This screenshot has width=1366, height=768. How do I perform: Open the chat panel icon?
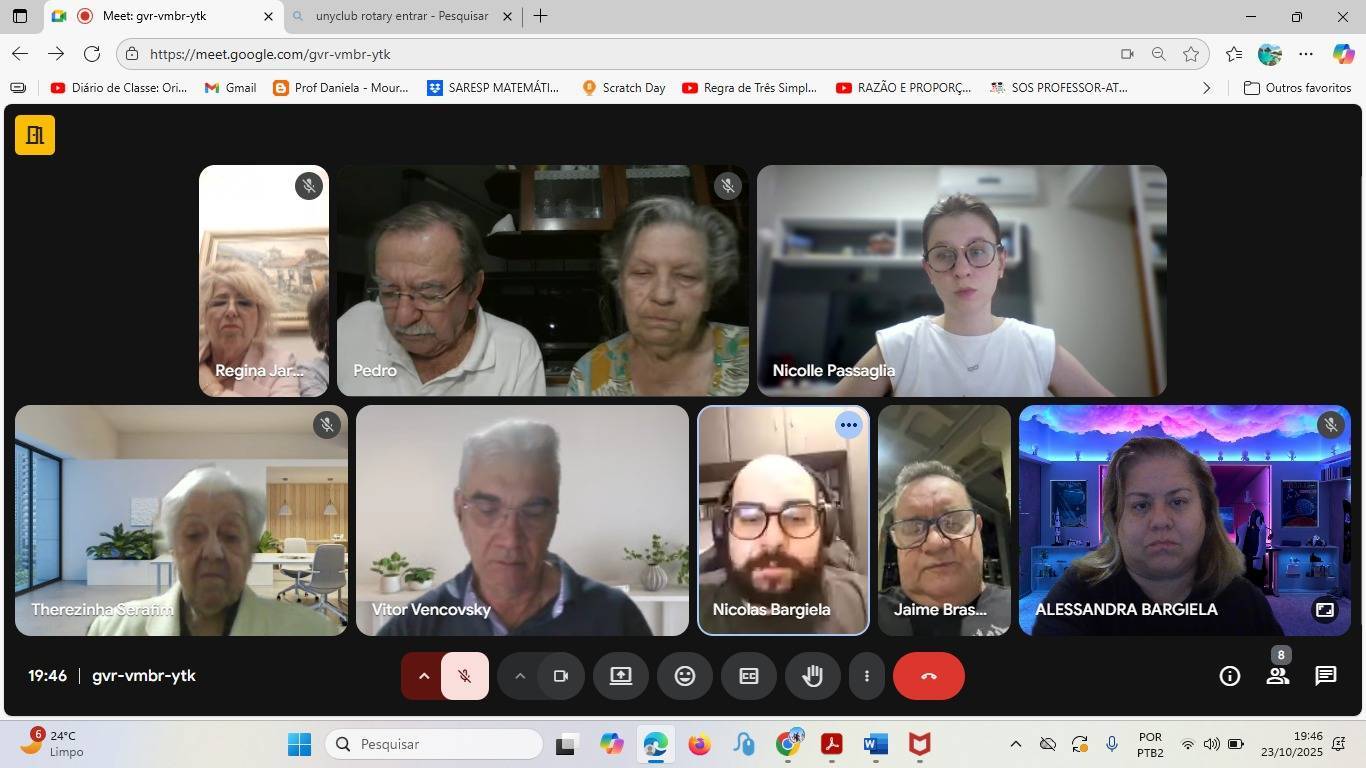click(1325, 676)
